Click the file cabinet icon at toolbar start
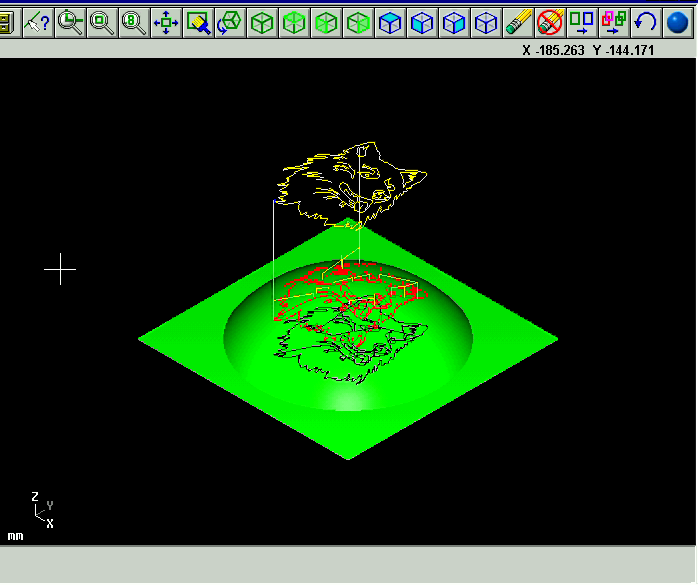This screenshot has width=698, height=585. tap(6, 22)
